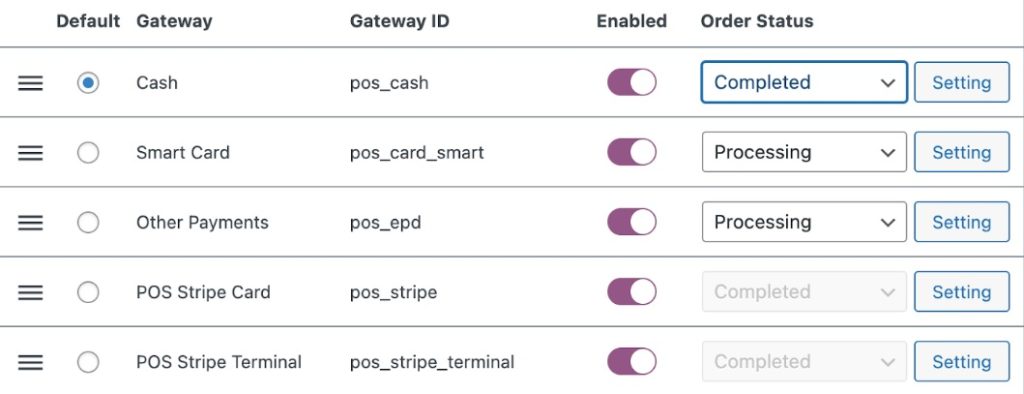Click the Gateway ID column header
Screen dimensions: 1024x394
399,21
